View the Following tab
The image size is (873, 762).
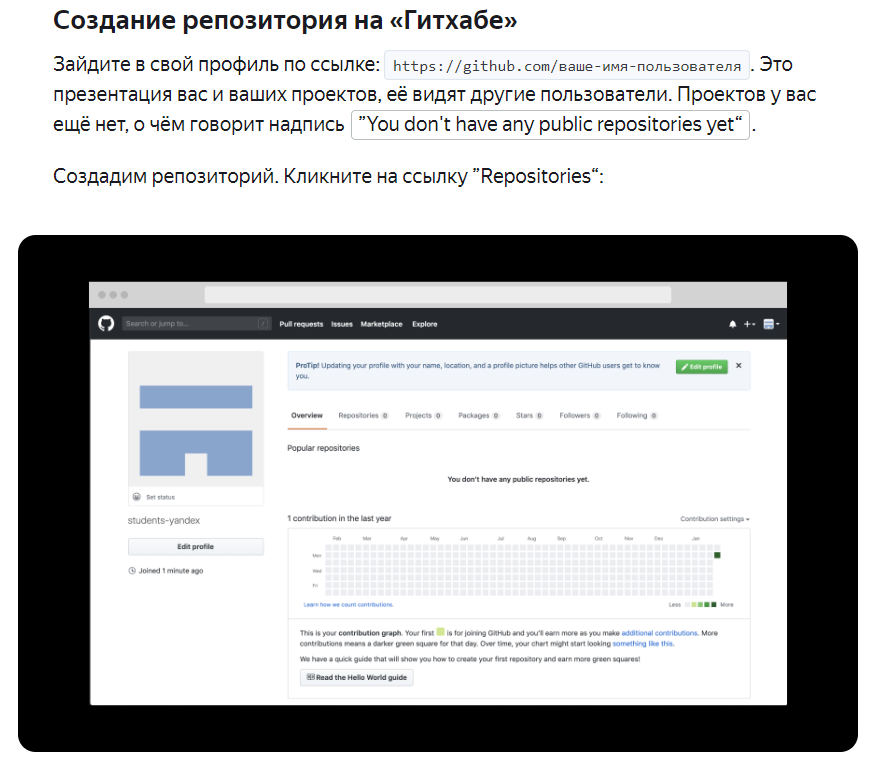pos(637,416)
